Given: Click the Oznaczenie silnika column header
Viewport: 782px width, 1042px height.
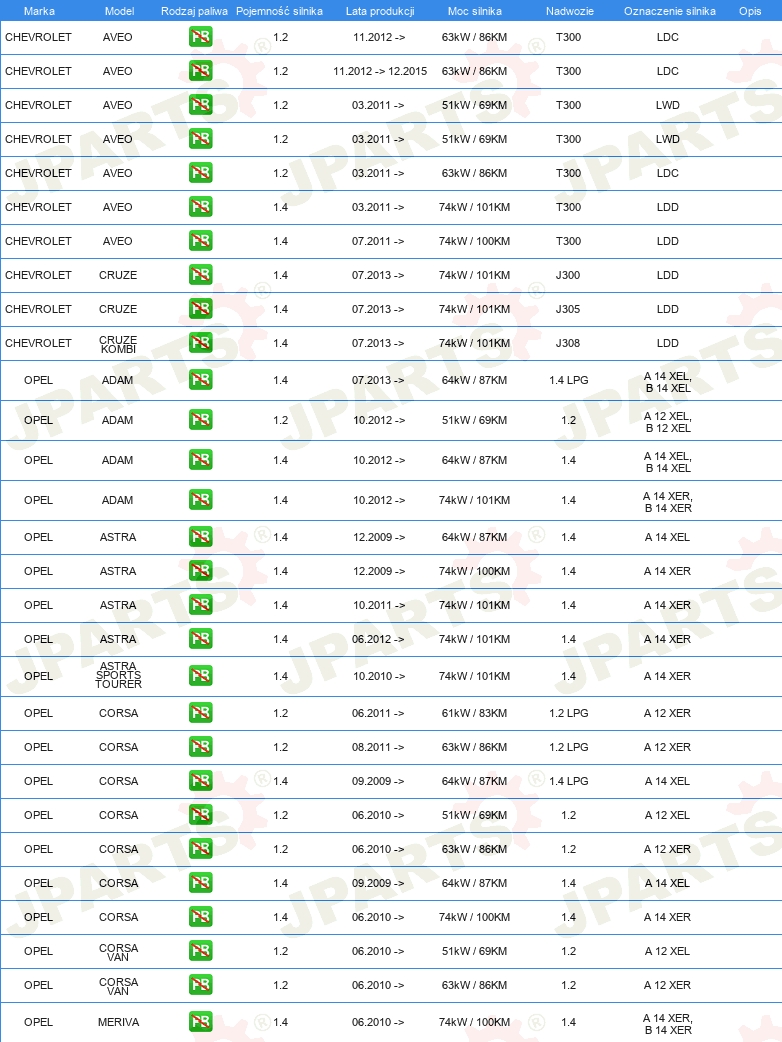Looking at the screenshot, I should click(670, 11).
